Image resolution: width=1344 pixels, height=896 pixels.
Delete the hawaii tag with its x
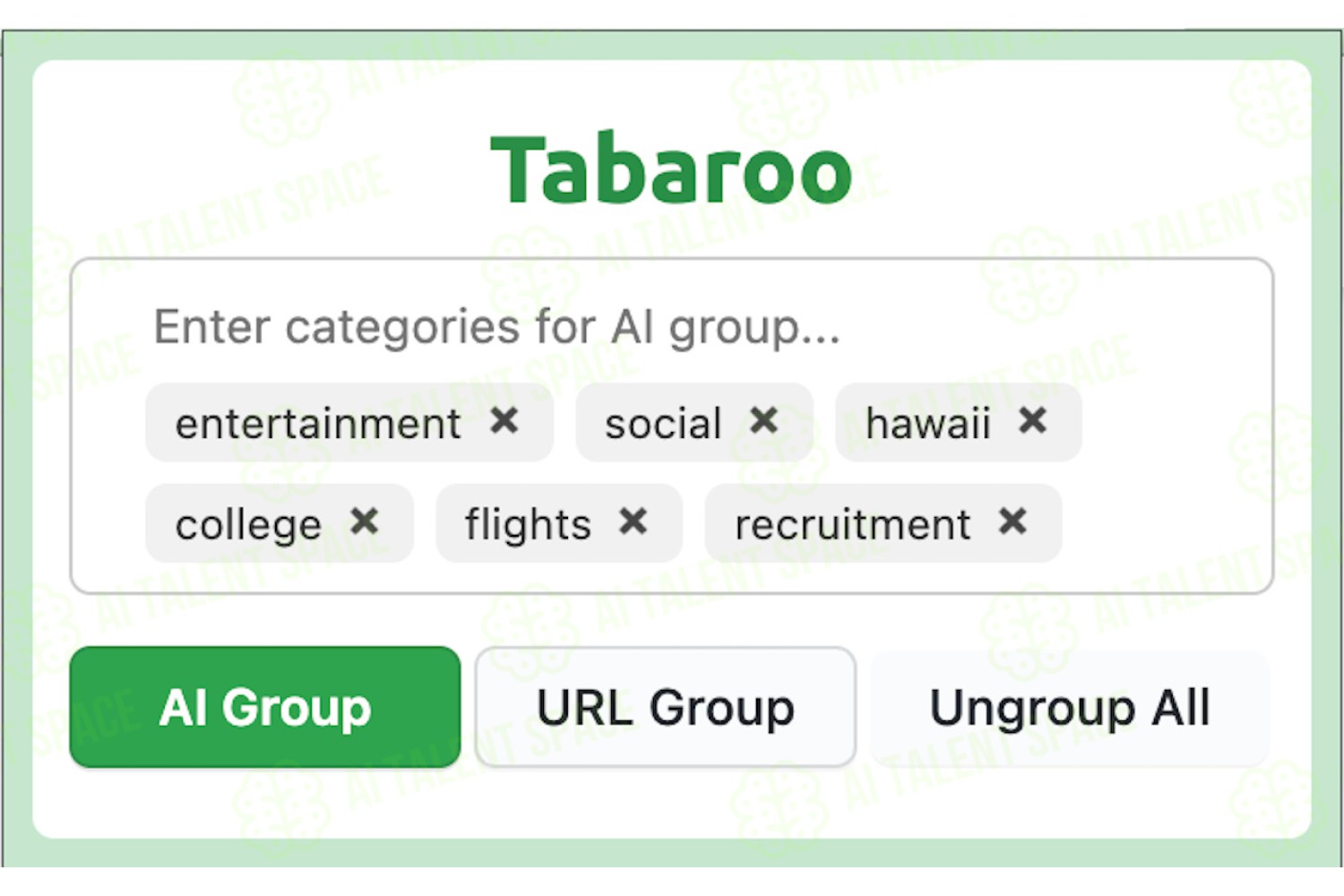click(x=1032, y=420)
